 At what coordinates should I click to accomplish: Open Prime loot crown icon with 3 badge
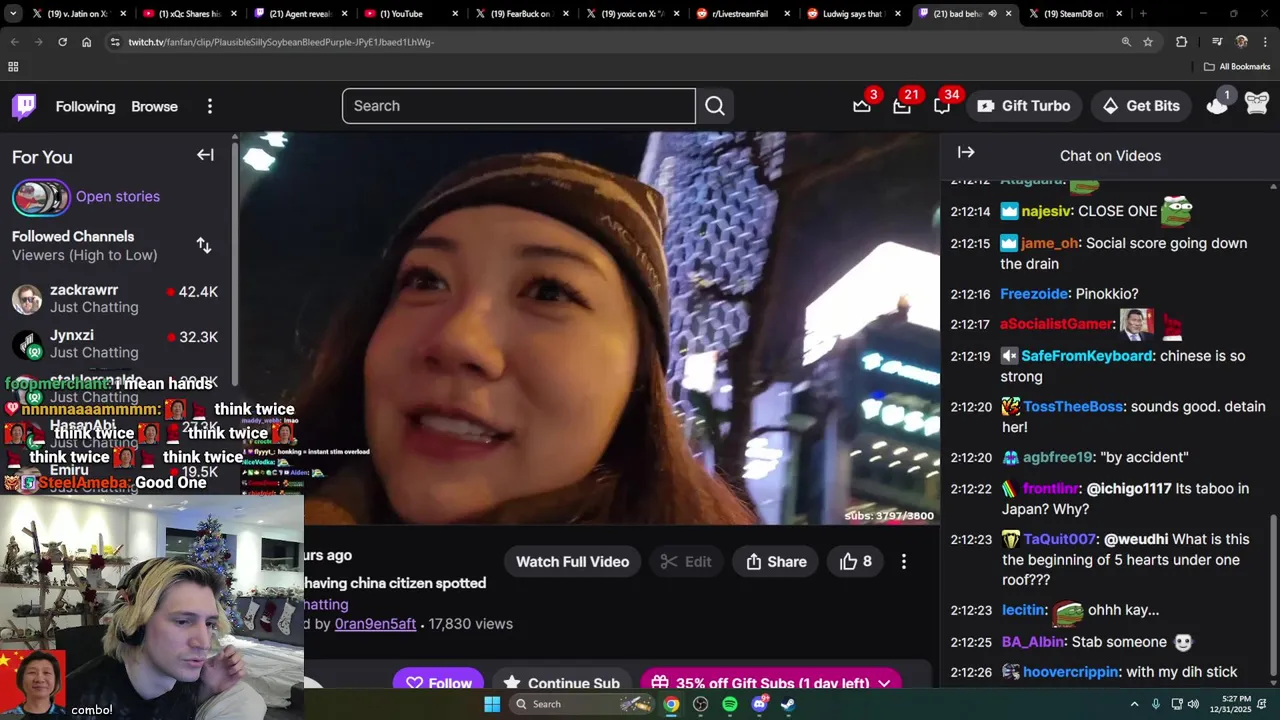[862, 106]
